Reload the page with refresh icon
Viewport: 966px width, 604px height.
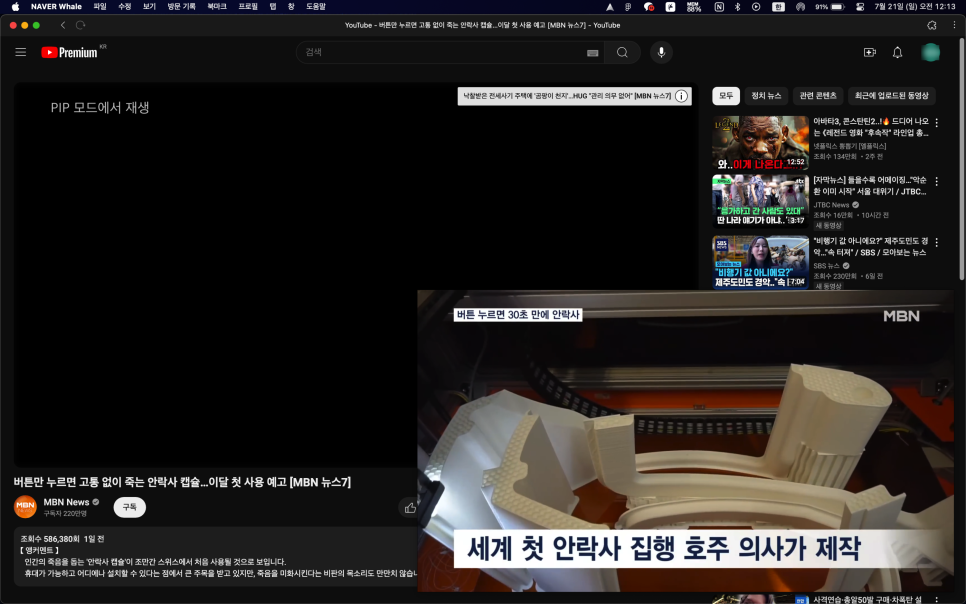80,25
